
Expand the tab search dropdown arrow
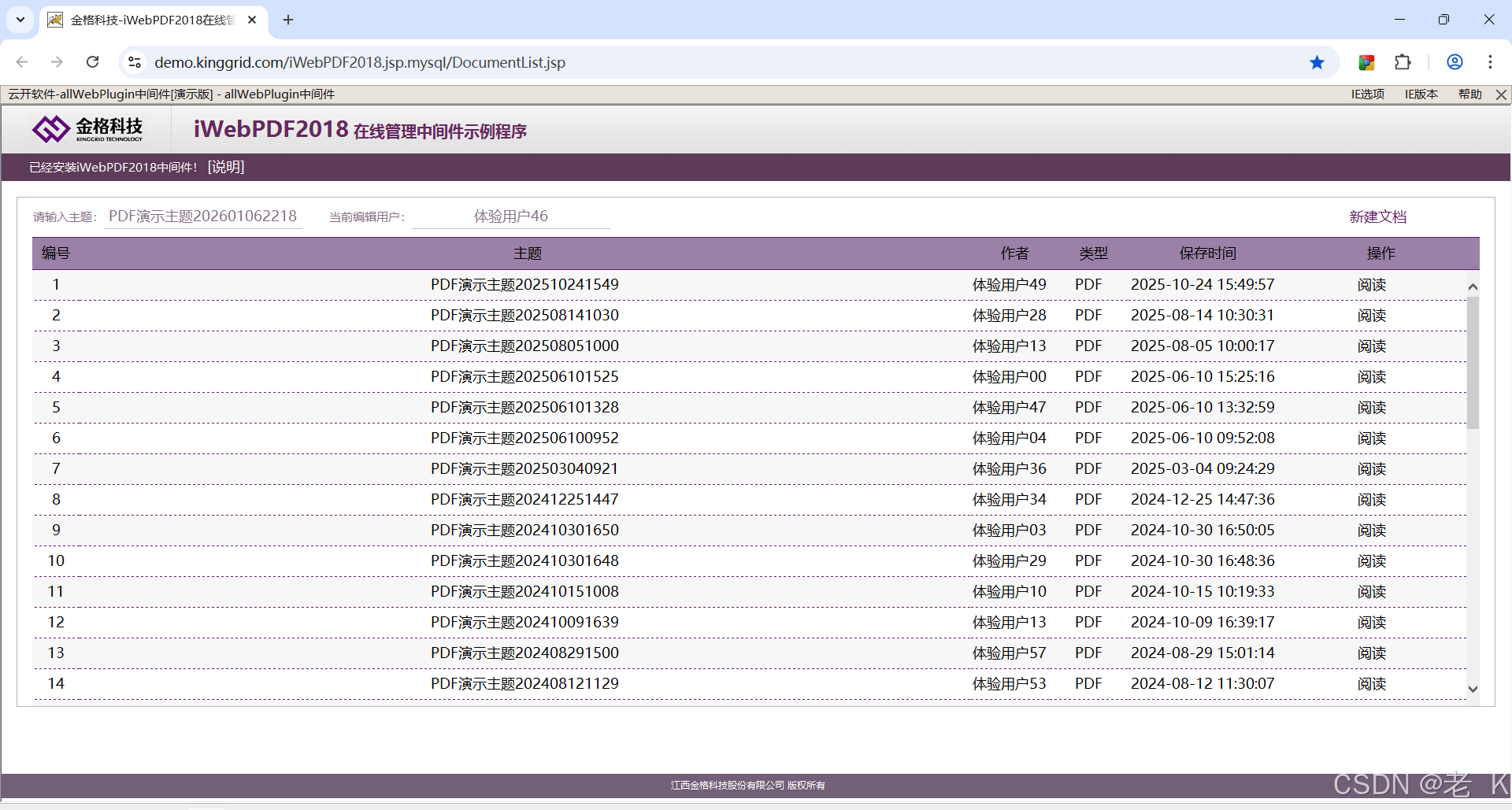pyautogui.click(x=20, y=20)
